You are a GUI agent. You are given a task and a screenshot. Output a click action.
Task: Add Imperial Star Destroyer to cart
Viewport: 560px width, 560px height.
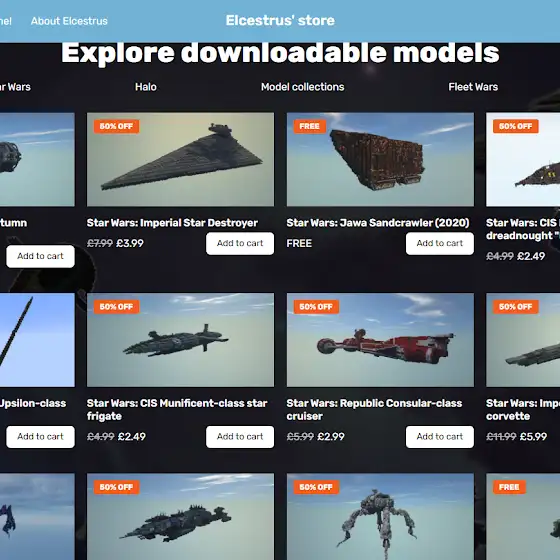(240, 243)
